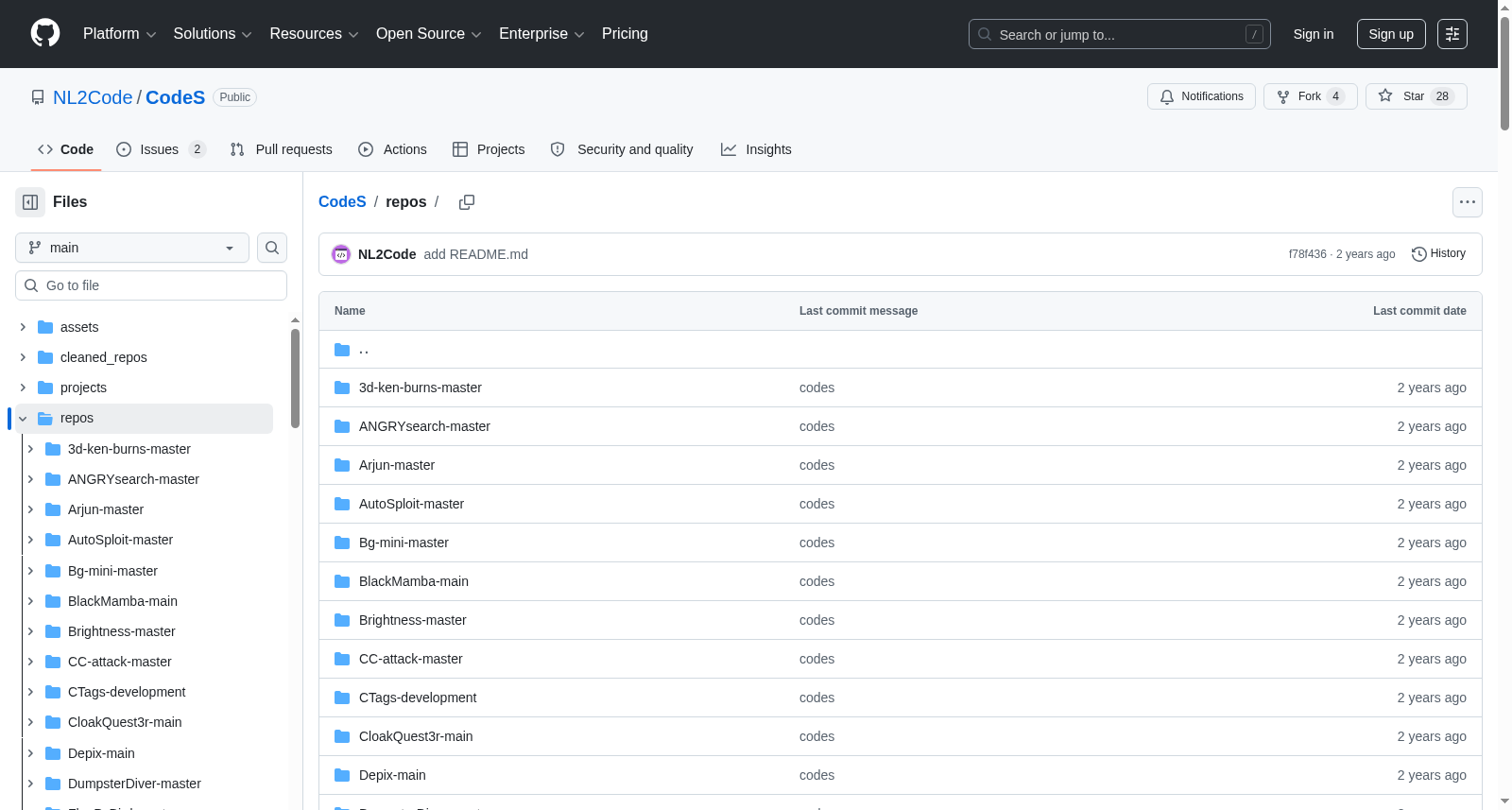Click the Notifications button

point(1201,96)
